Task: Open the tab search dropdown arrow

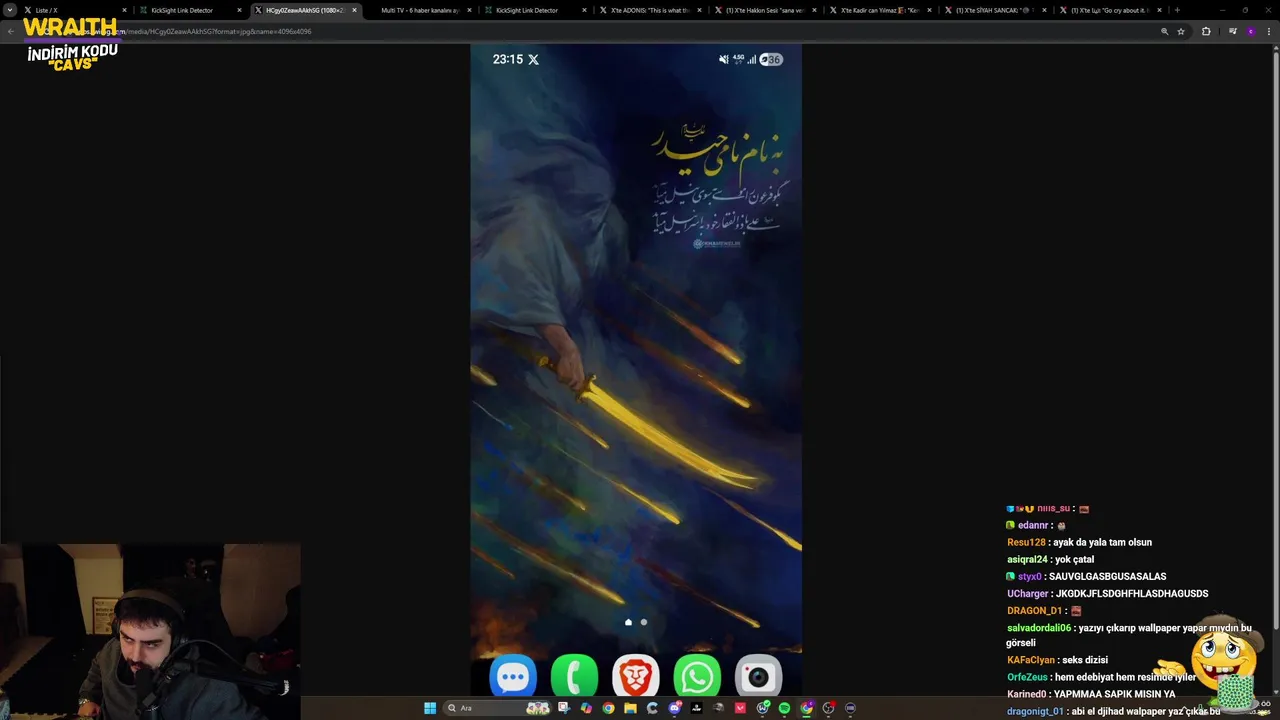Action: 11,10
